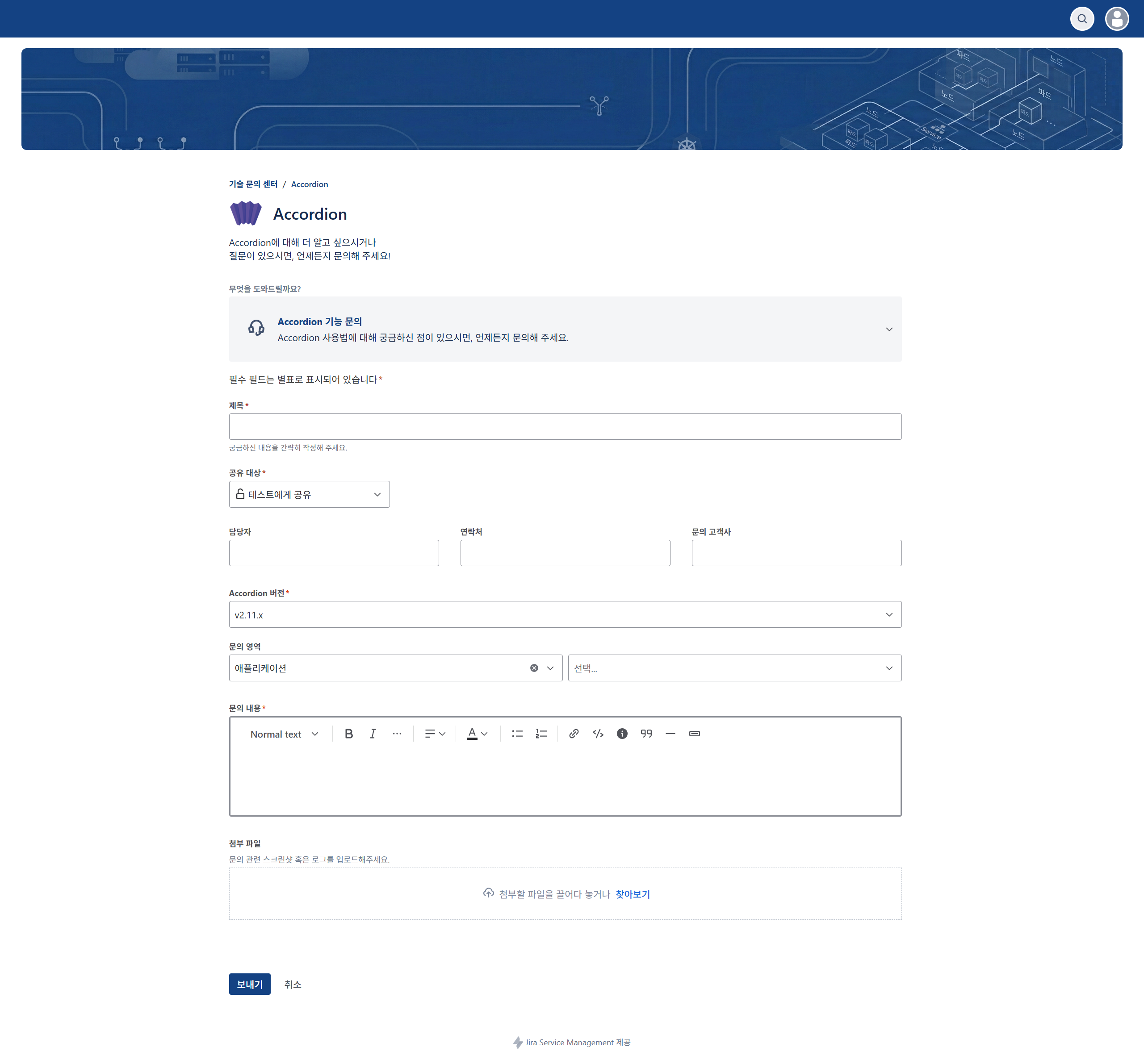The image size is (1144, 1064).
Task: Open the 선택... sub-area dropdown
Action: 735,668
